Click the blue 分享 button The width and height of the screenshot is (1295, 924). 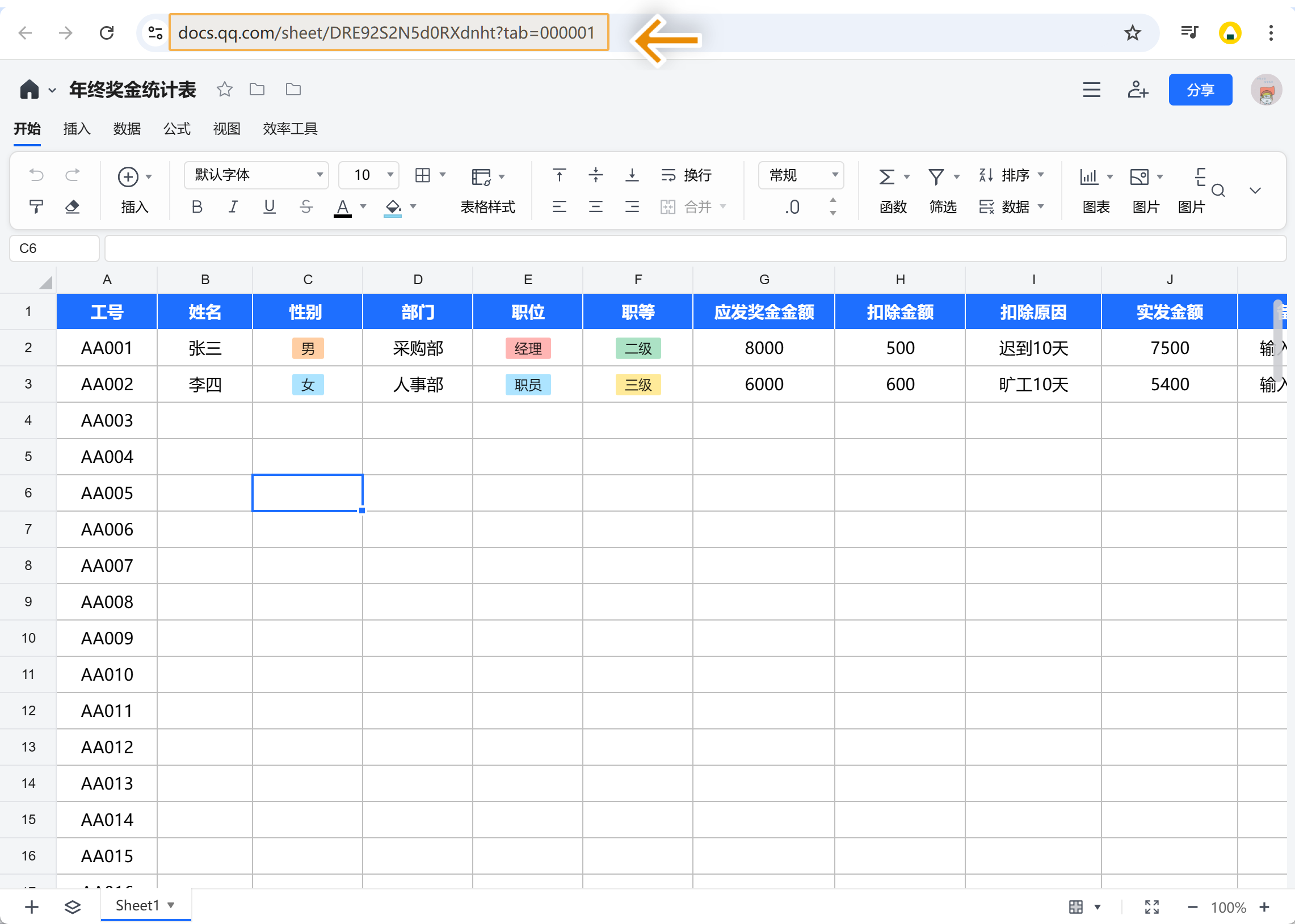[x=1200, y=89]
